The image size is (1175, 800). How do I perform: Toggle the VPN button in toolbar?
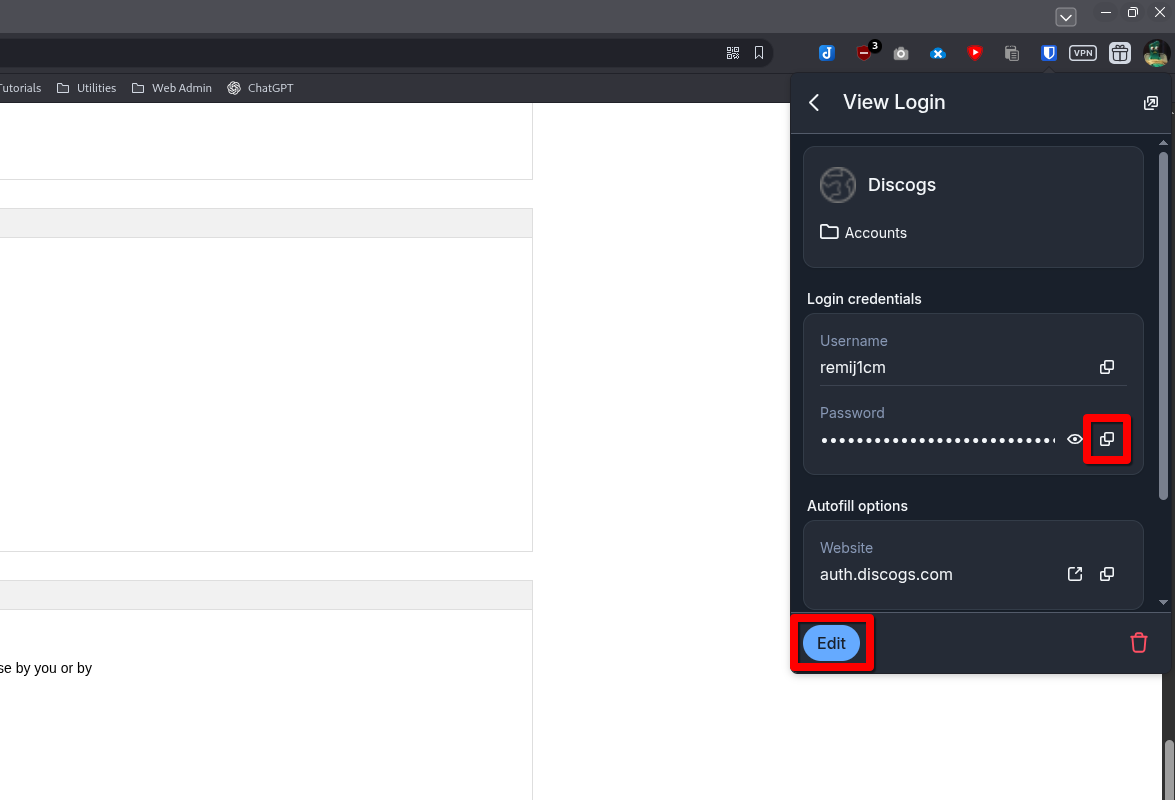(1083, 53)
